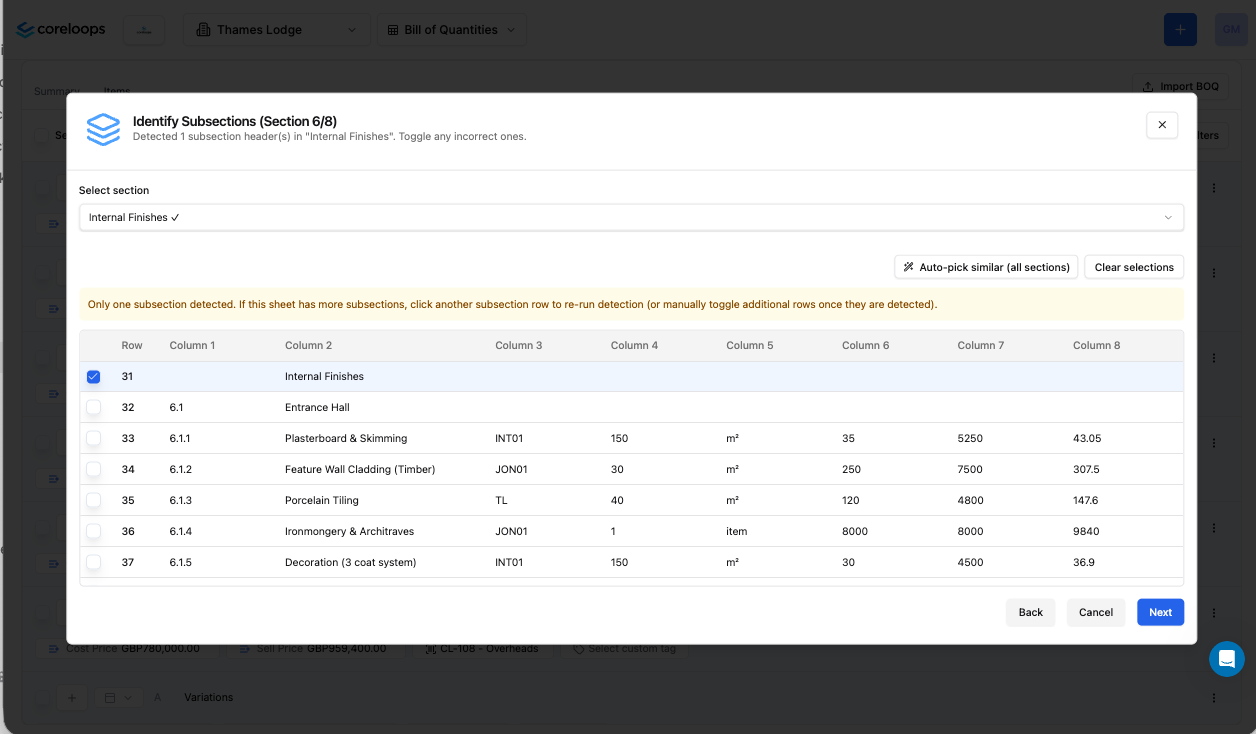This screenshot has height=734, width=1256.
Task: Click Decoration (3 coat system) cell
Action: (x=351, y=563)
